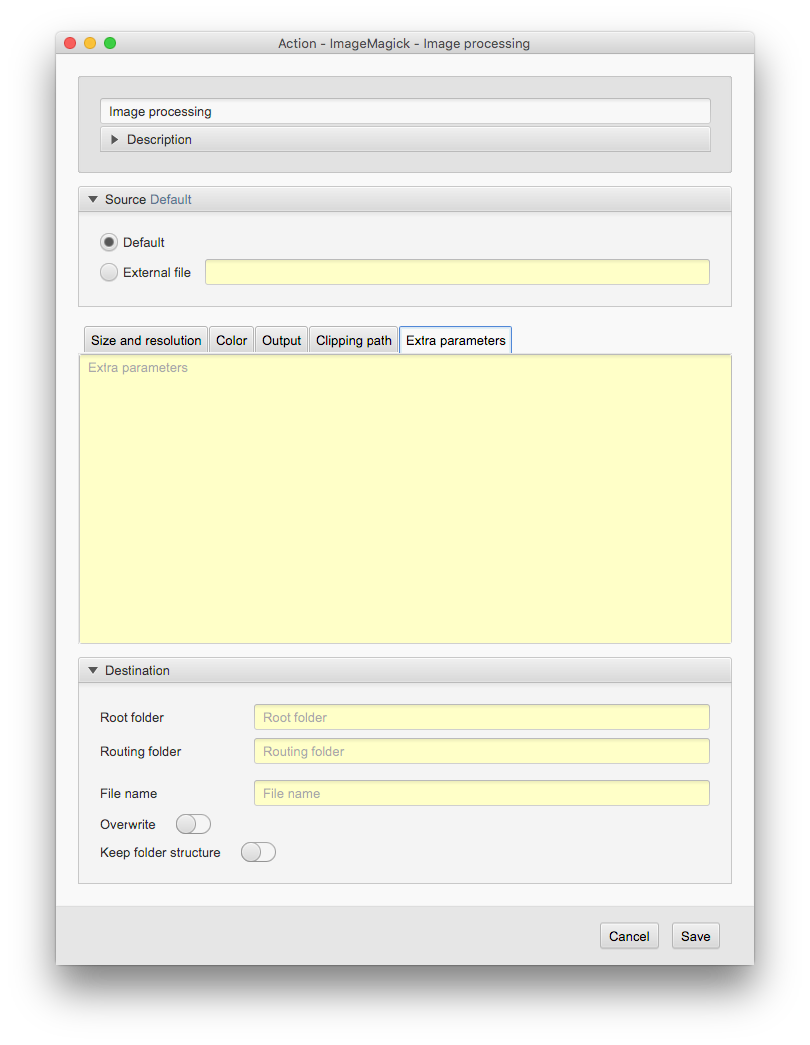Image resolution: width=810 pixels, height=1045 pixels.
Task: Collapse the Source section
Action: [93, 199]
